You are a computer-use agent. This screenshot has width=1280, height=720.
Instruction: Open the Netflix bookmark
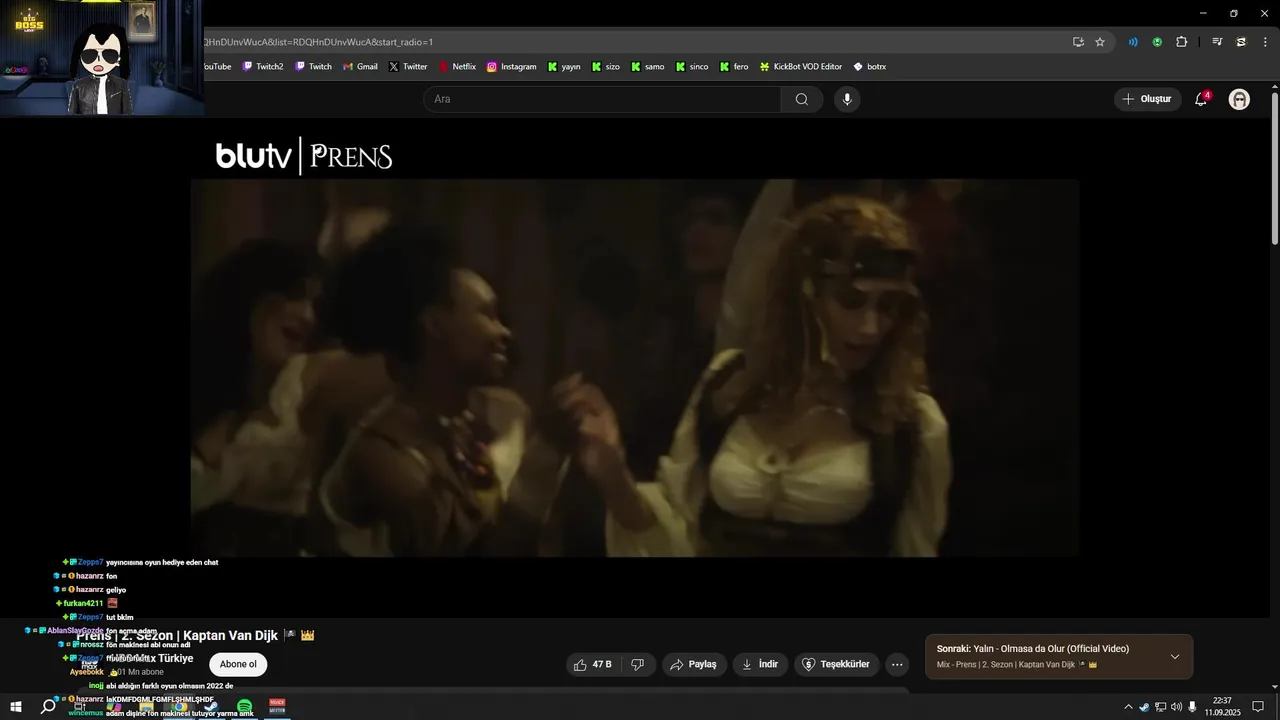[x=457, y=67]
